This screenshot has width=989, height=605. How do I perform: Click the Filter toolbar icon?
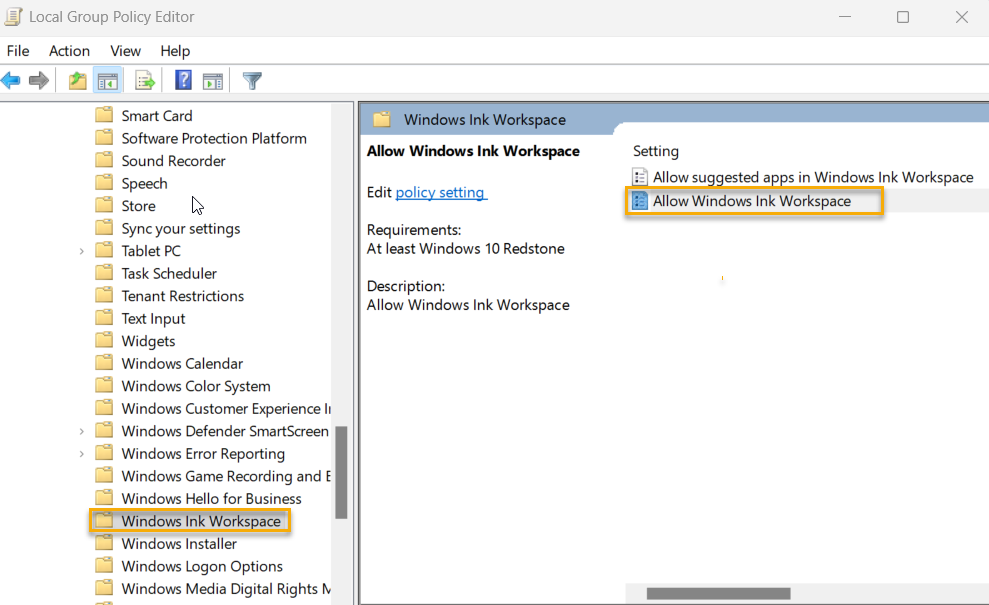pyautogui.click(x=252, y=80)
